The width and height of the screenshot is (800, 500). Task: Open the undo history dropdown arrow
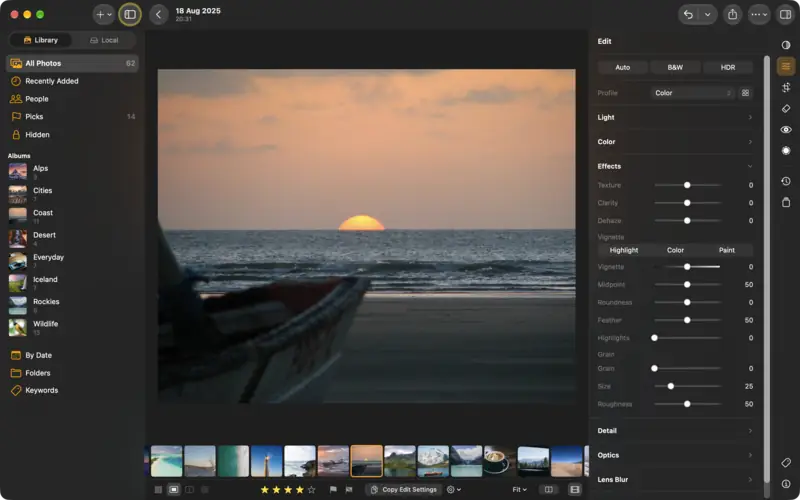tap(708, 14)
